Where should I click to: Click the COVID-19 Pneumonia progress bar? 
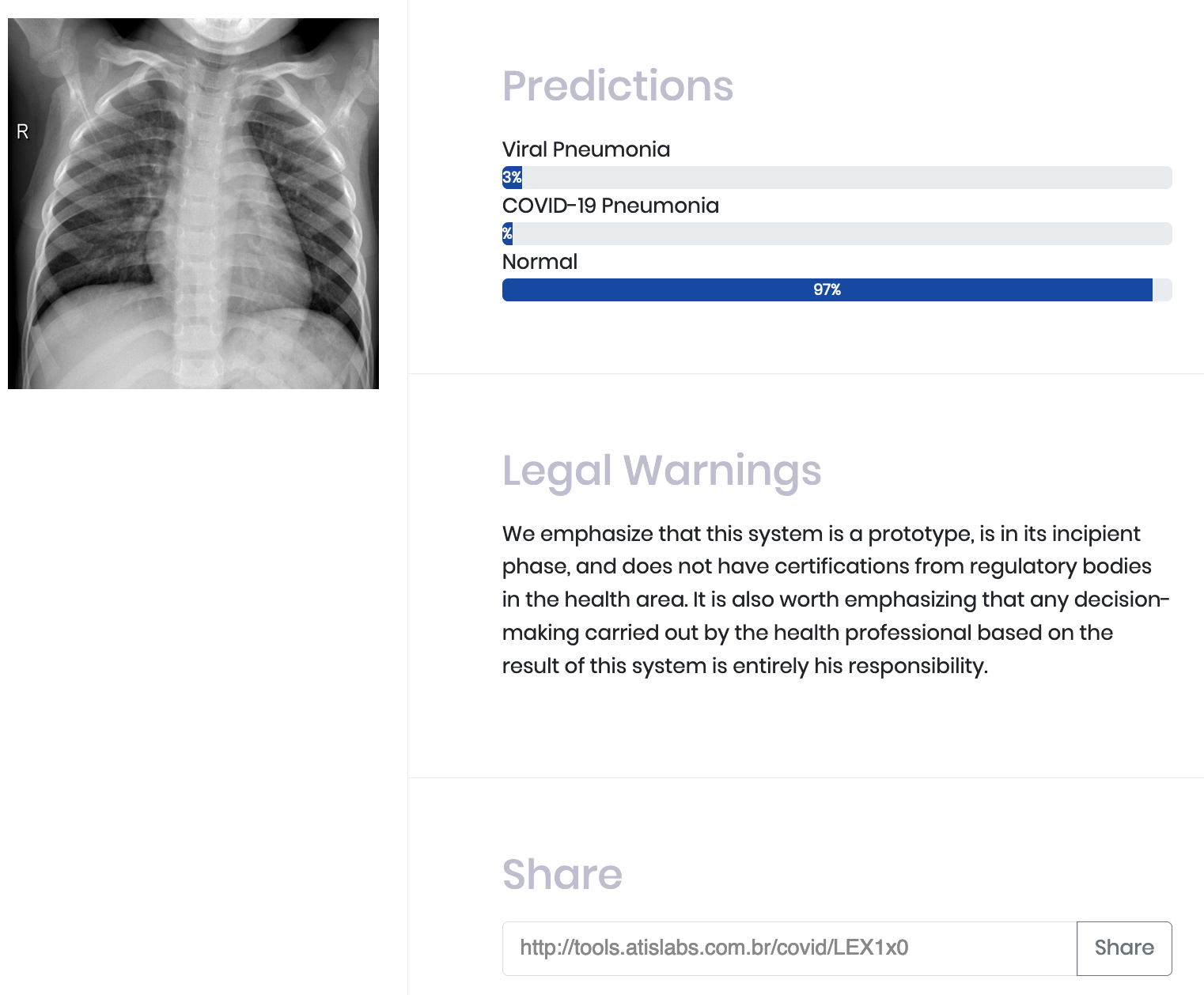pos(837,233)
